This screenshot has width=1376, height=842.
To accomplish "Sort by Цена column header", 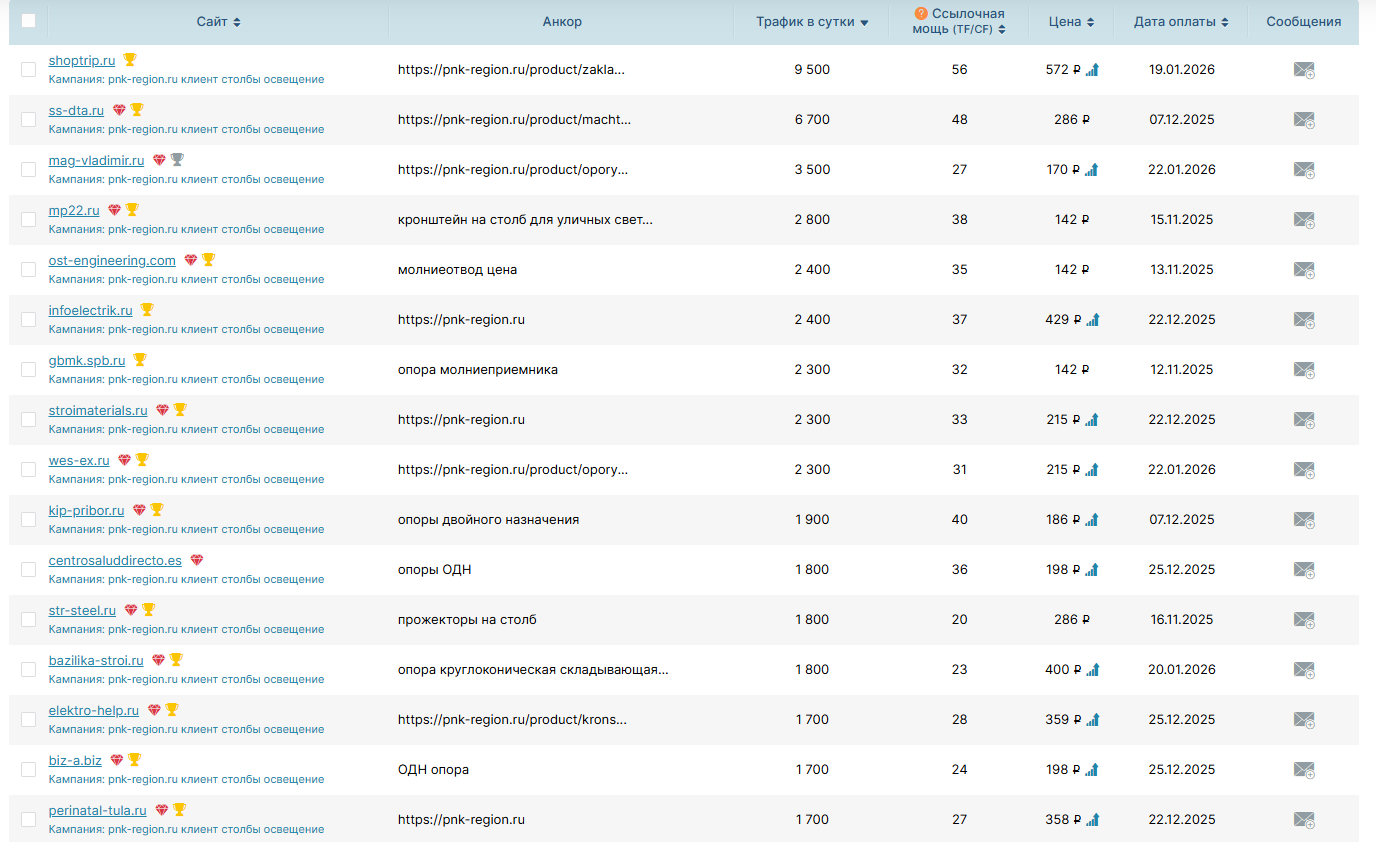I will tap(1071, 22).
